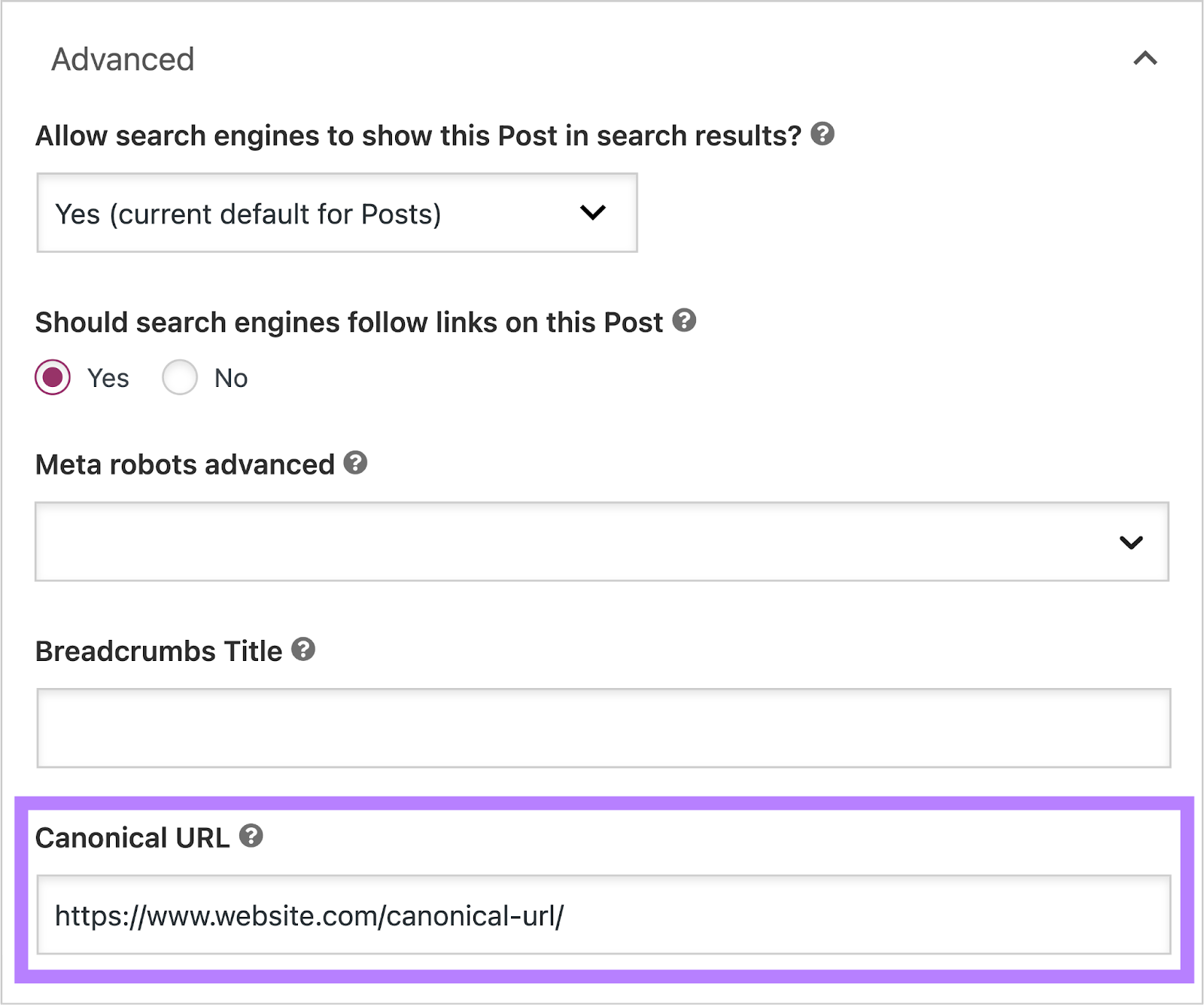The image size is (1204, 1005).
Task: Click the highlighted Canonical URL region
Action: 602,892
